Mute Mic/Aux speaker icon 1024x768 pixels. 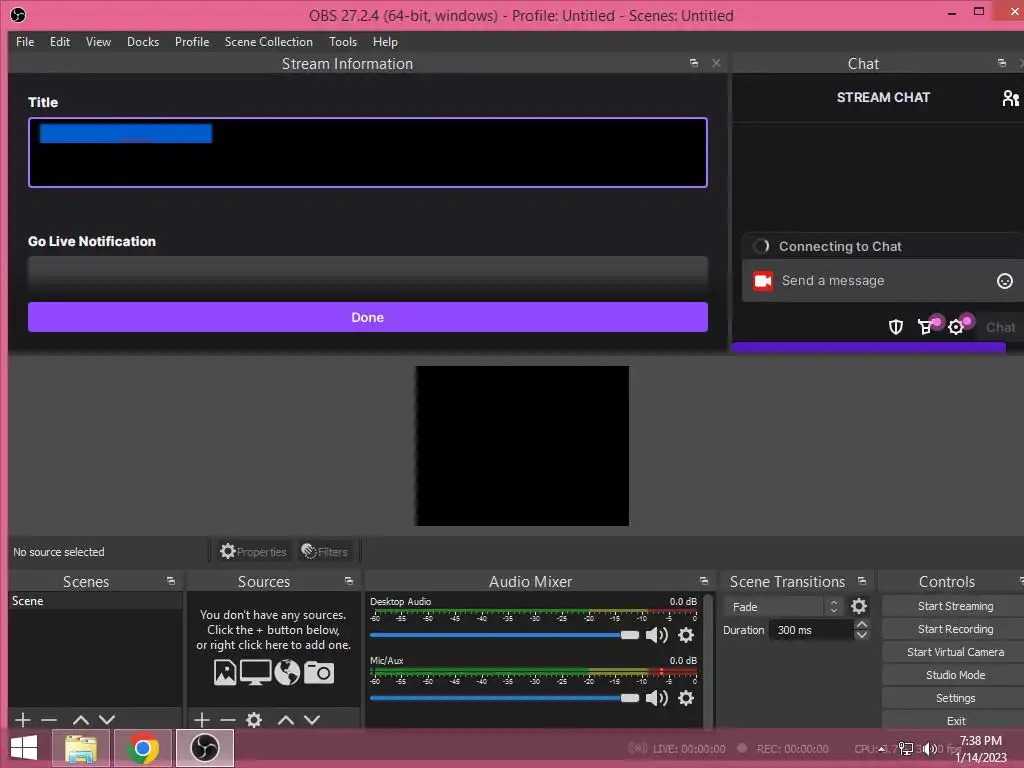(656, 698)
